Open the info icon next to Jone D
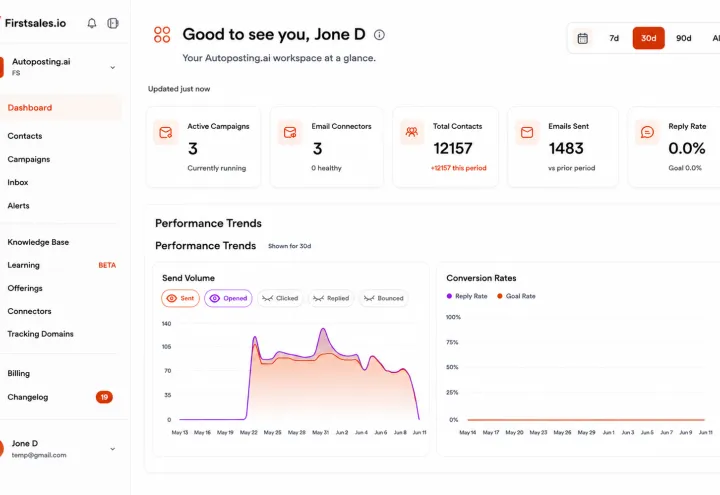This screenshot has height=495, width=720. pos(379,34)
